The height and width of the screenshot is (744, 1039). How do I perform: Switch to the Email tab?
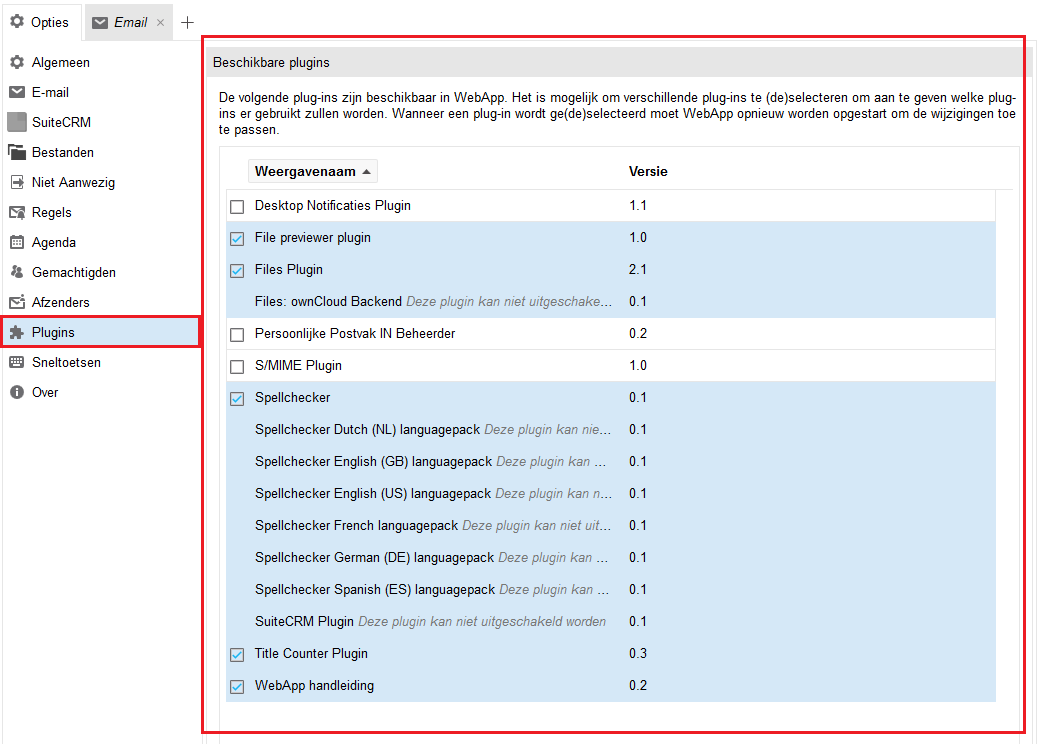129,23
